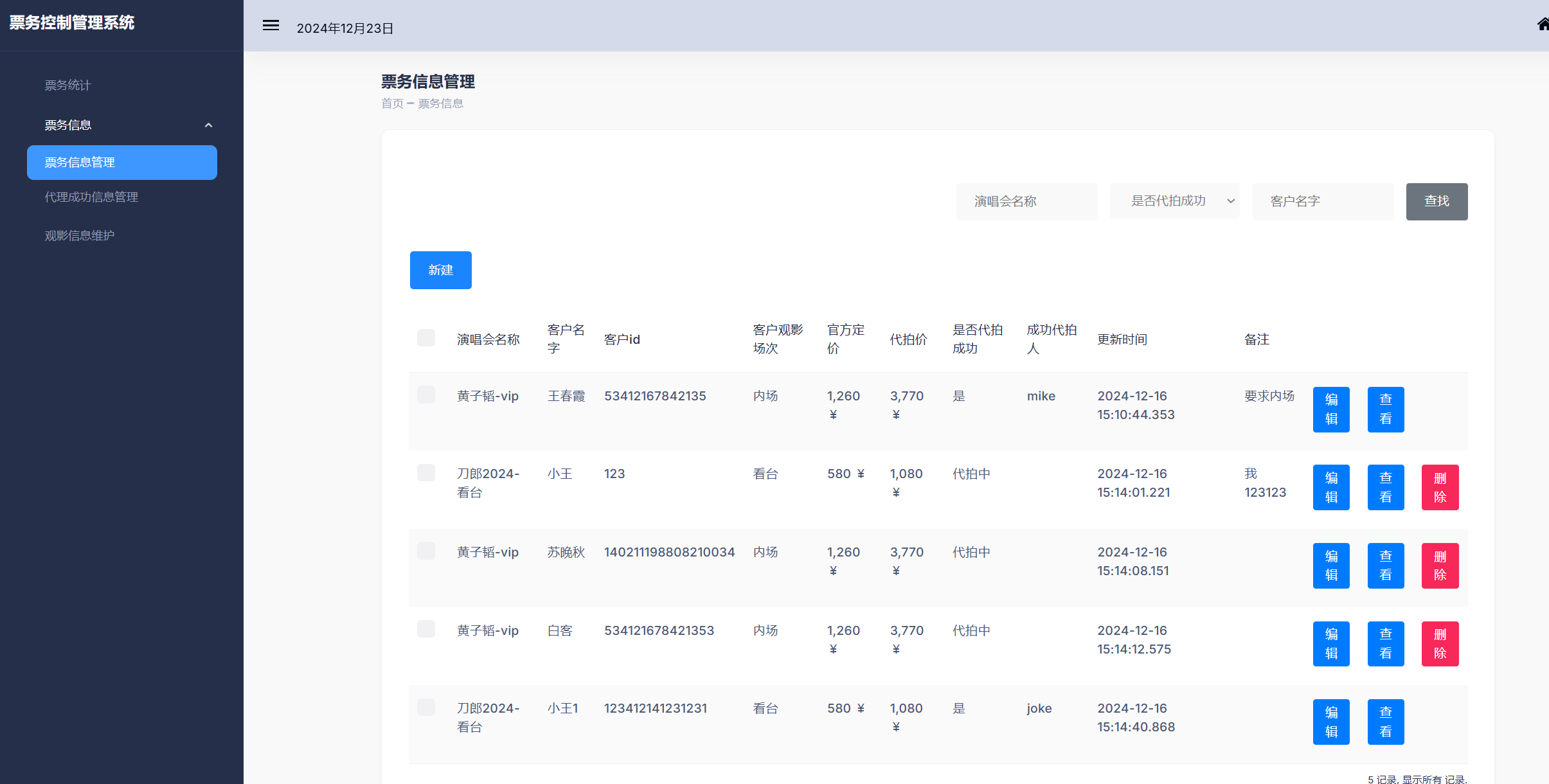Click customer id 53412167842135
1549x784 pixels.
click(x=655, y=396)
